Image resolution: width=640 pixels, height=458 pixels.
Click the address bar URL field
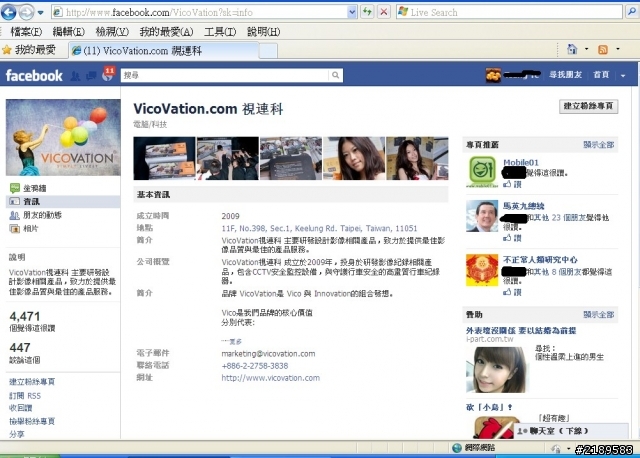(x=200, y=13)
